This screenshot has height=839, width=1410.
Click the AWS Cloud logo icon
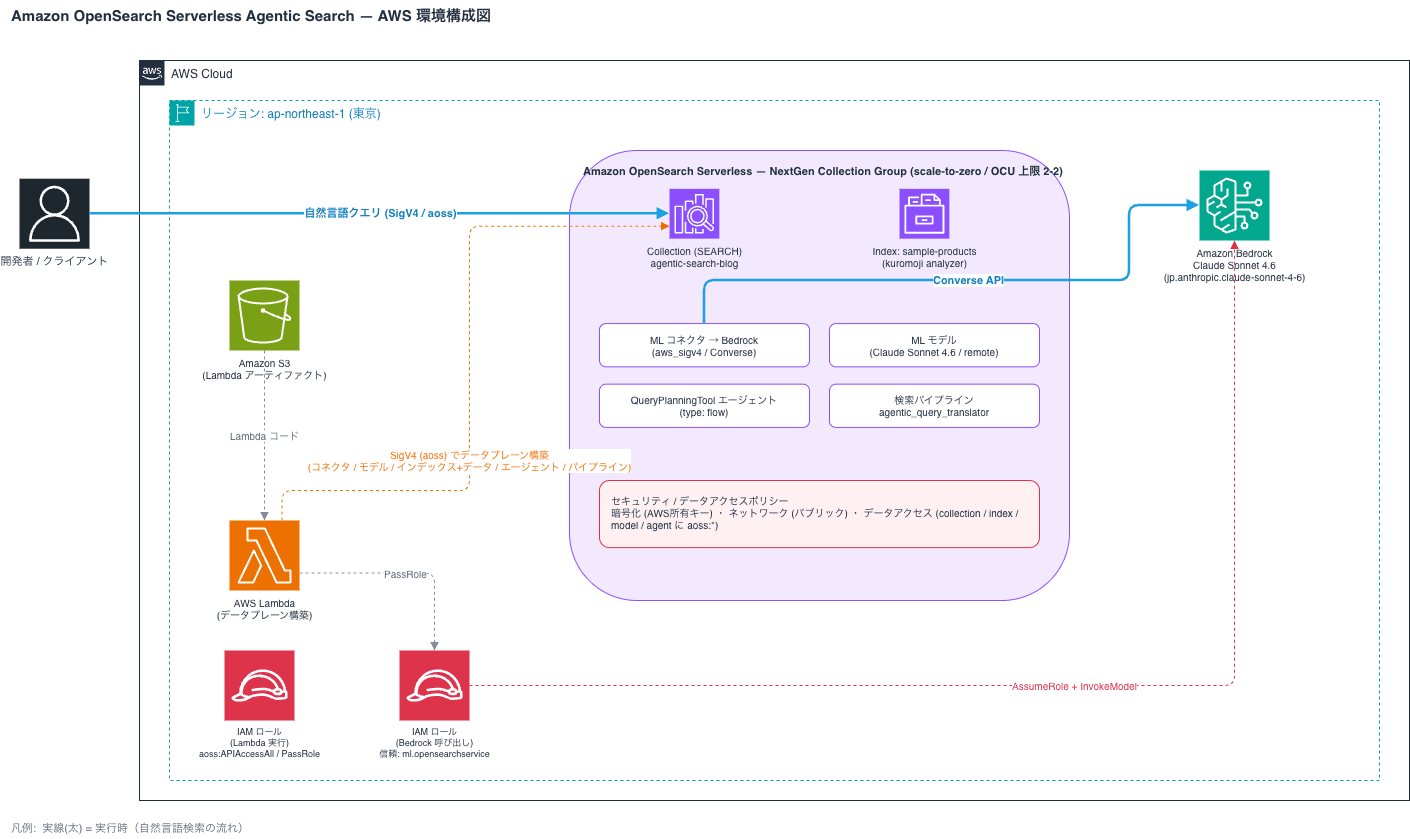pos(152,73)
